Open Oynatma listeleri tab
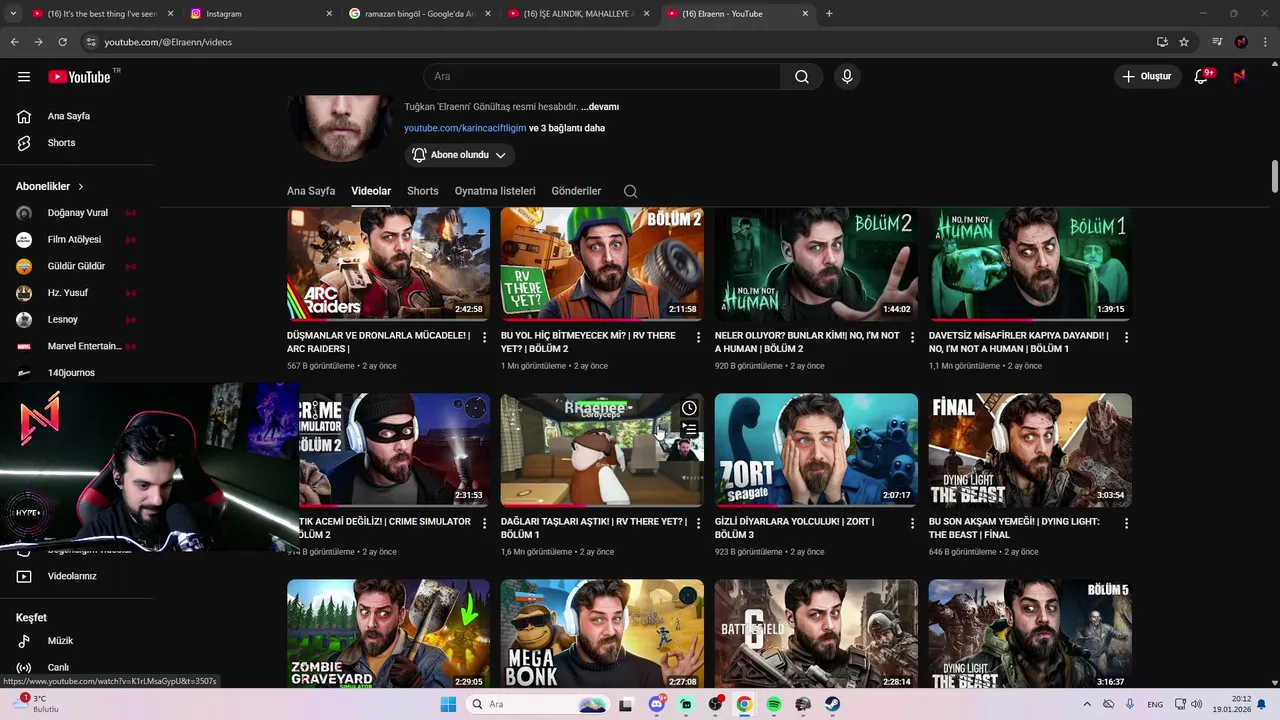 [495, 191]
